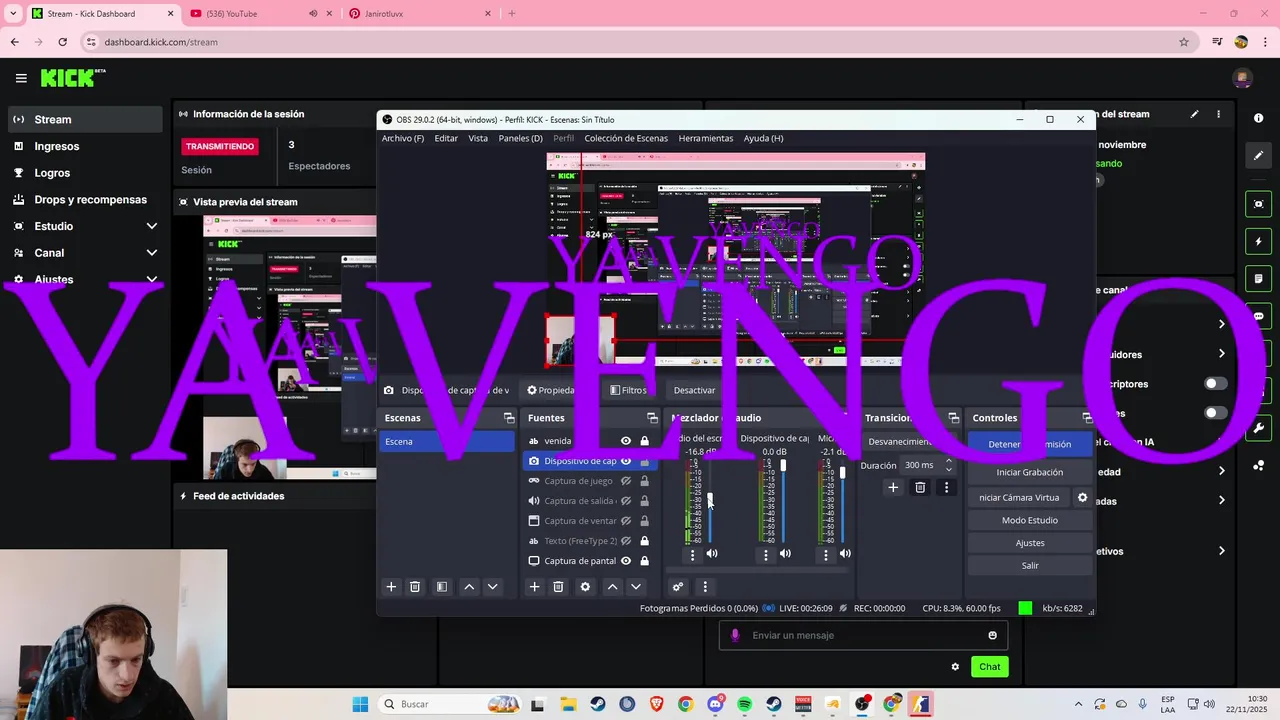Screen dimensions: 1280x720
Task: Show hidden system tray icons chevron
Action: 1078,704
